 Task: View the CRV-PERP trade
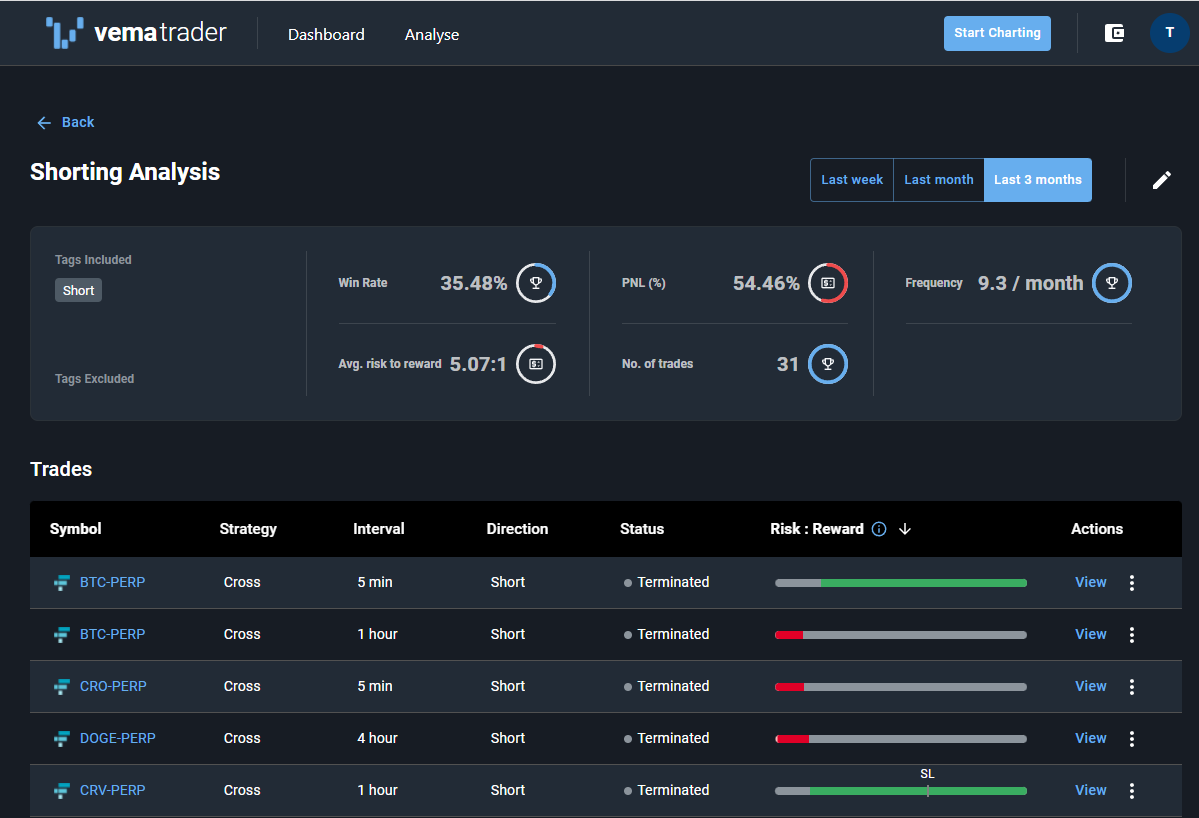1090,790
